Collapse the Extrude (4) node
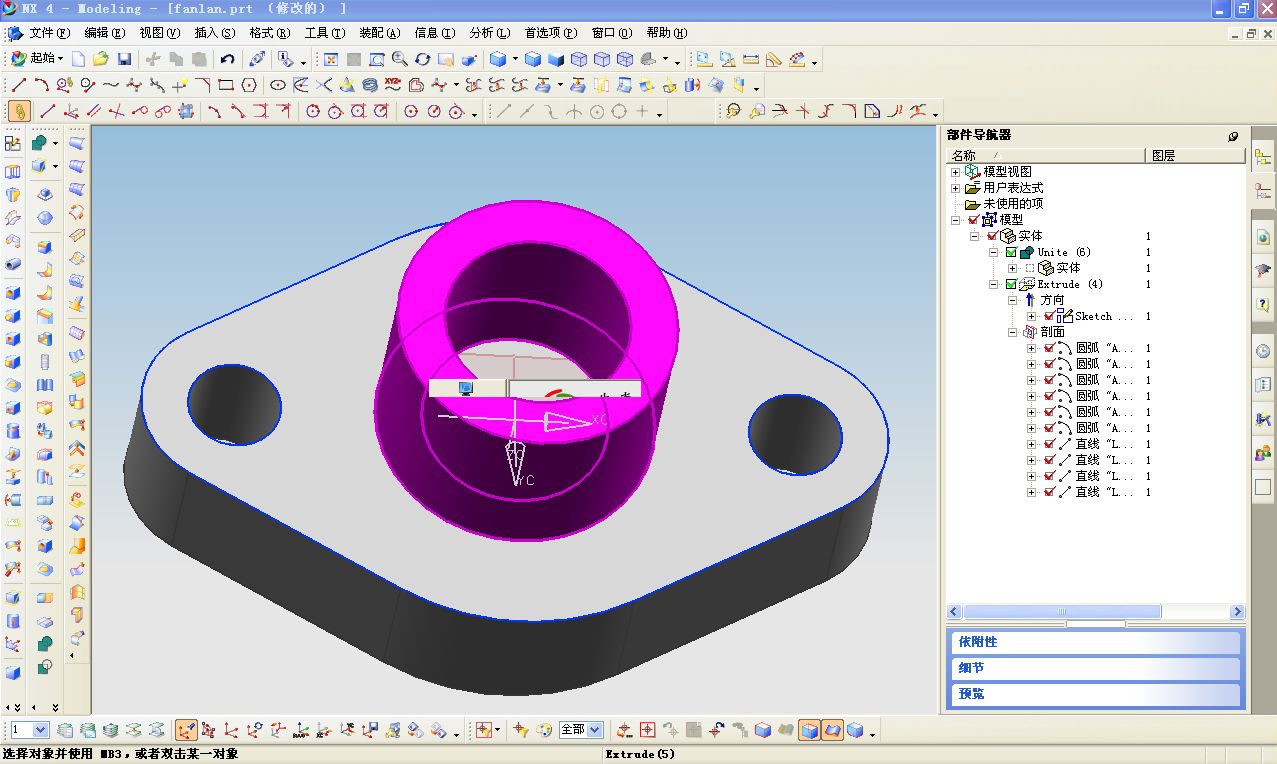1277x764 pixels. tap(994, 284)
